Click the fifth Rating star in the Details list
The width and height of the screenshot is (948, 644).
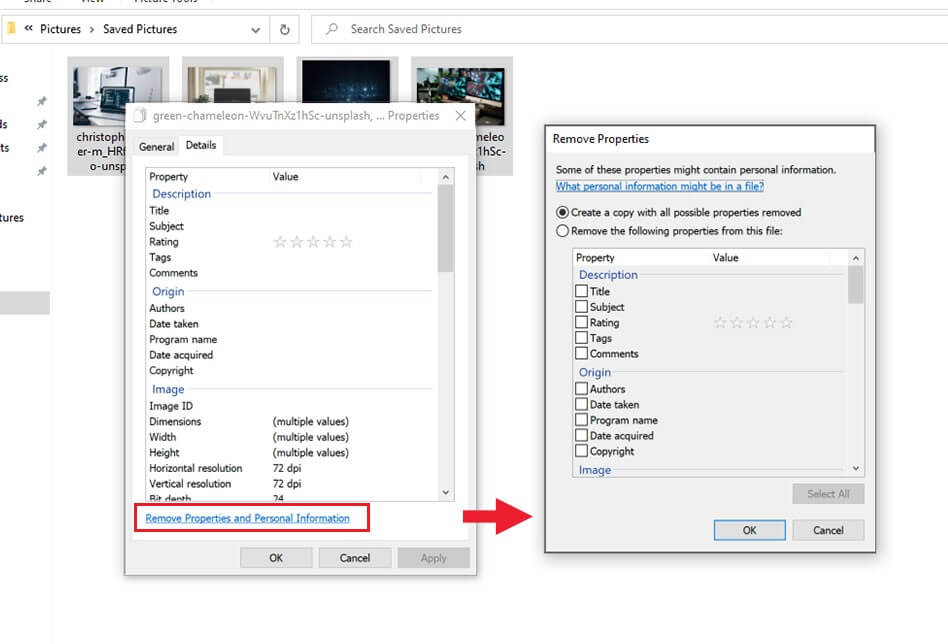(x=346, y=241)
